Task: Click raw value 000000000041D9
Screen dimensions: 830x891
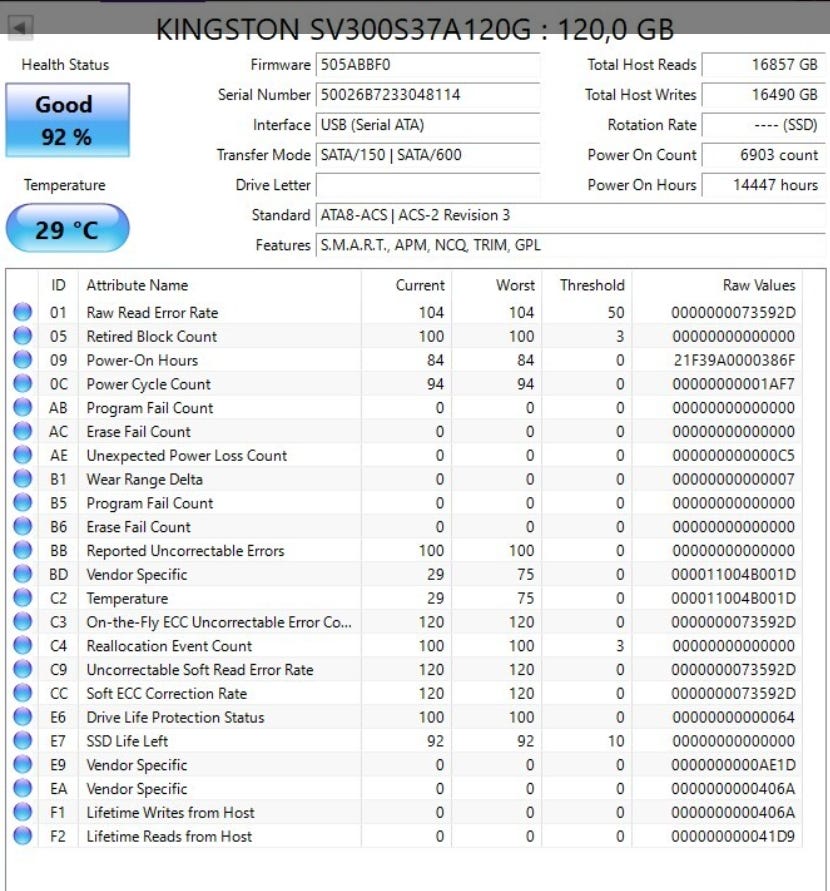Action: coord(733,836)
